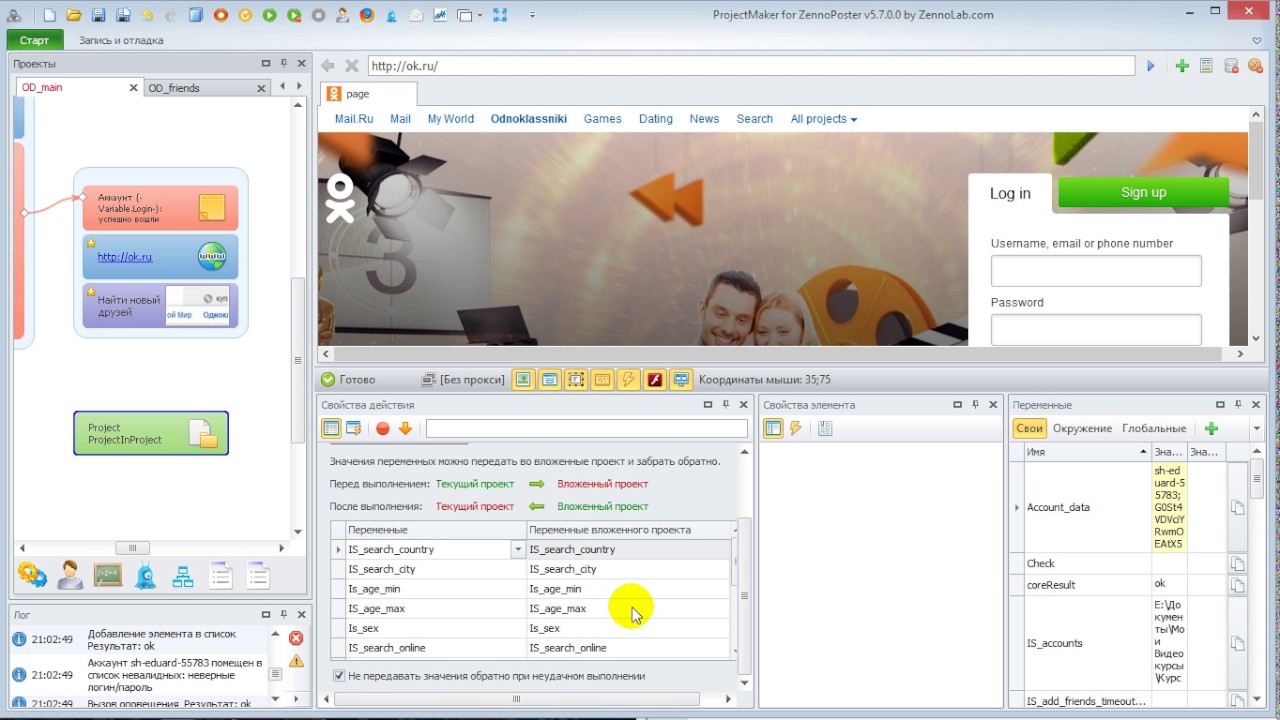Open the IS_search_country variable dropdown

click(518, 549)
